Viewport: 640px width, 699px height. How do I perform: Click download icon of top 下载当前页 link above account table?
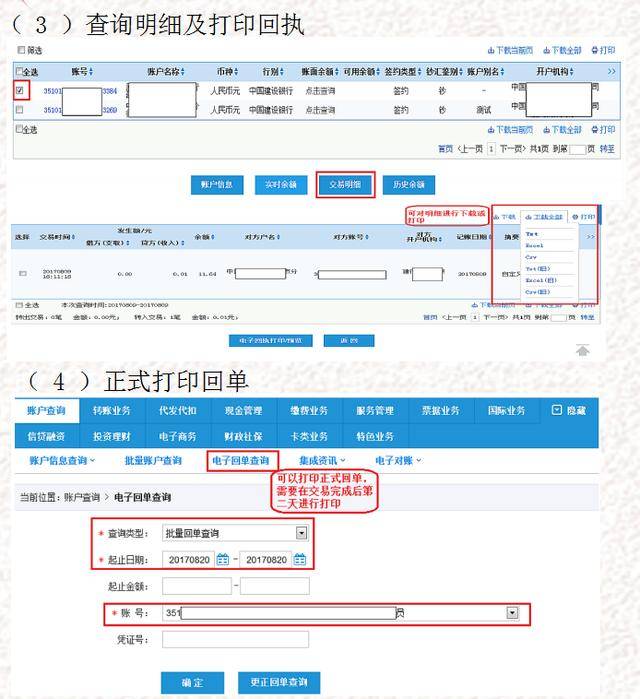point(491,50)
